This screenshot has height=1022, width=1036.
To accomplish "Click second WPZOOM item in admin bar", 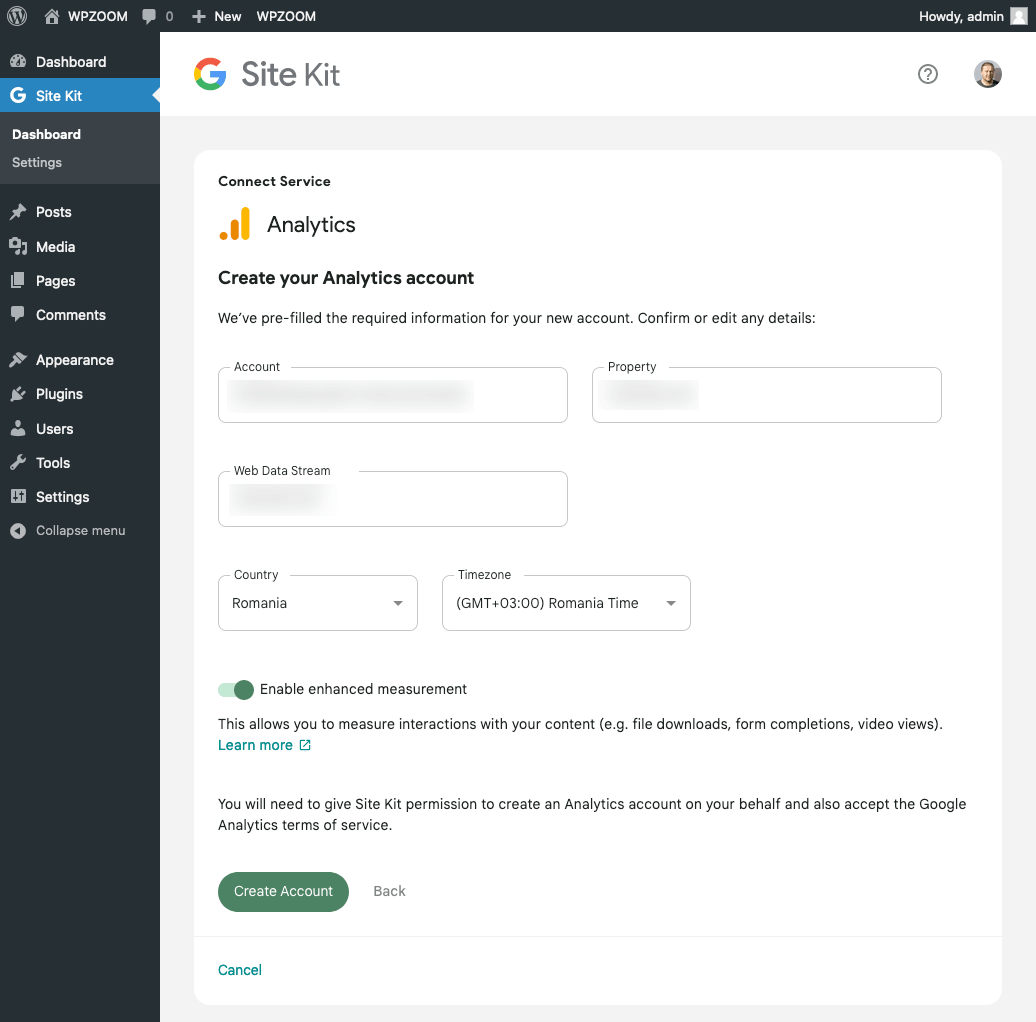I will 286,17.
